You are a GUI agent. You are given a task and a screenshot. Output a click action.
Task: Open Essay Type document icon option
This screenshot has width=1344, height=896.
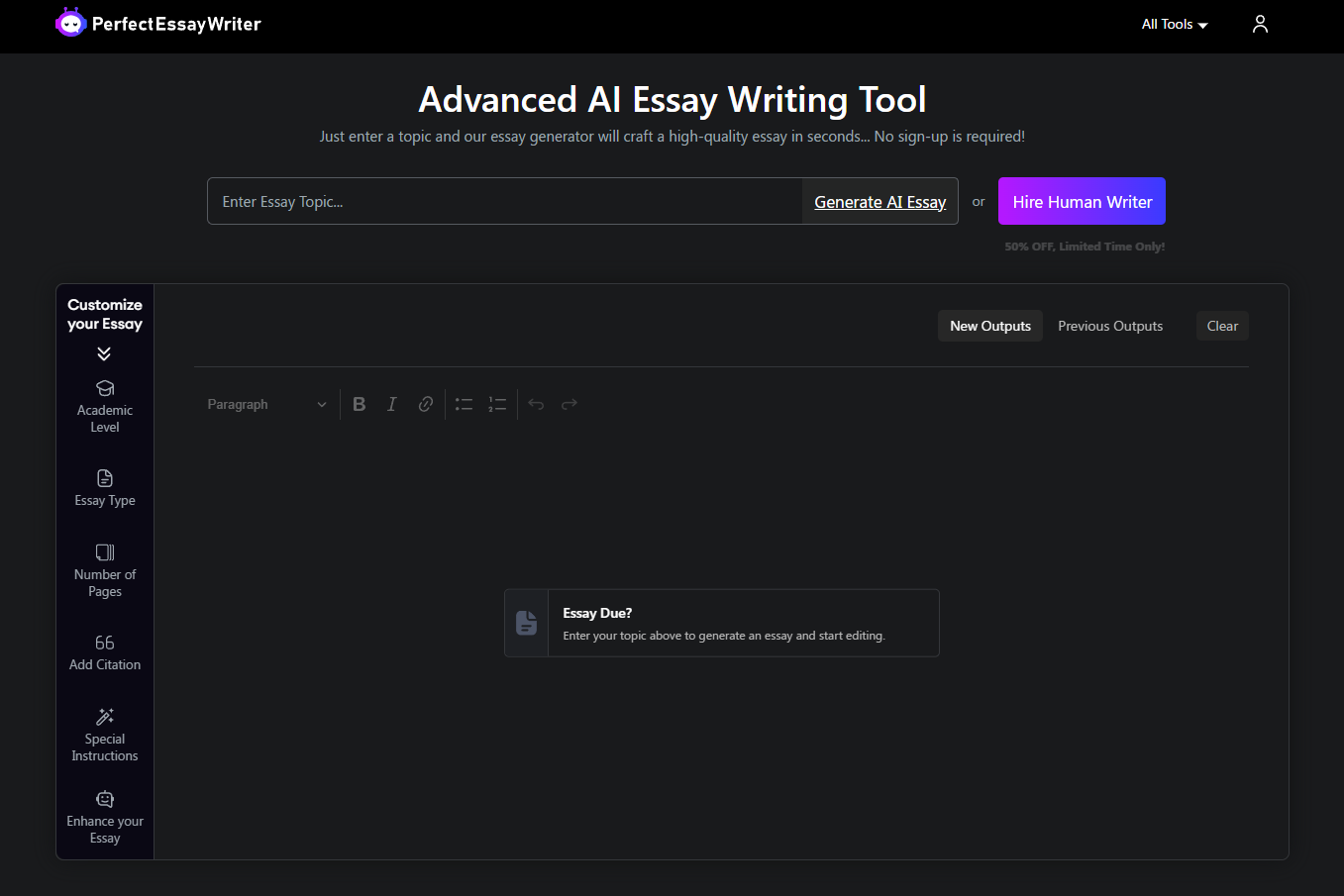pos(105,488)
